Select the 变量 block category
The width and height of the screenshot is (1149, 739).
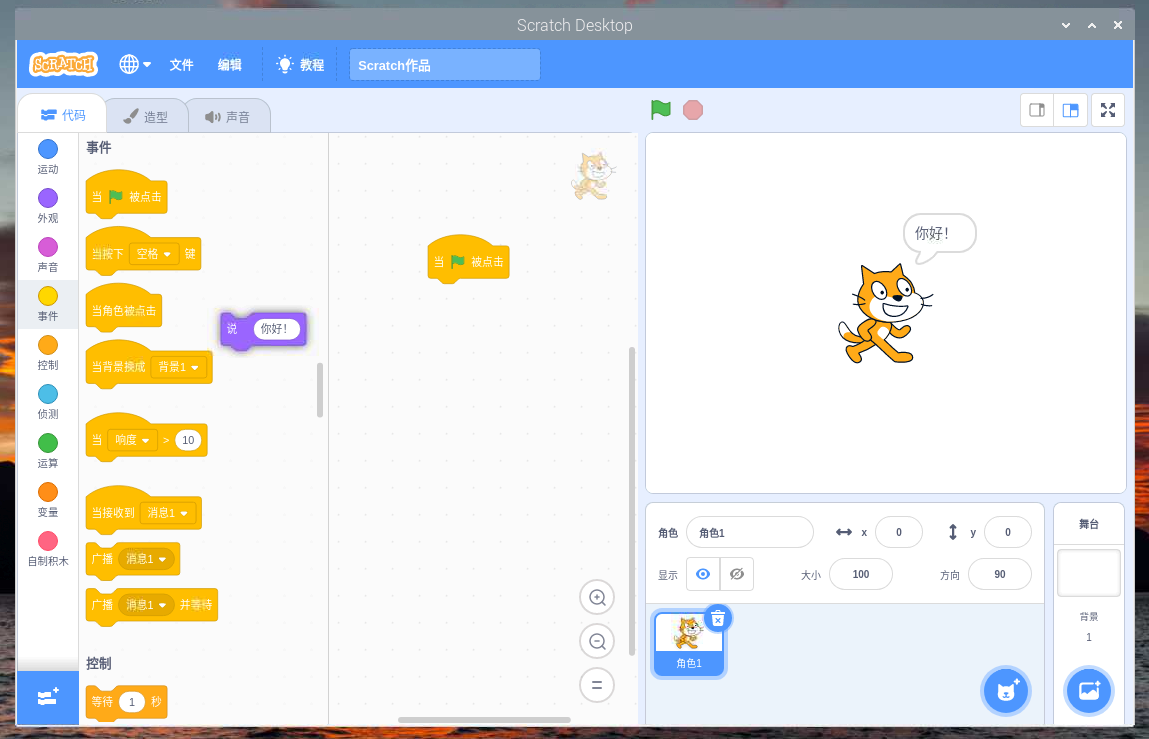pyautogui.click(x=48, y=501)
